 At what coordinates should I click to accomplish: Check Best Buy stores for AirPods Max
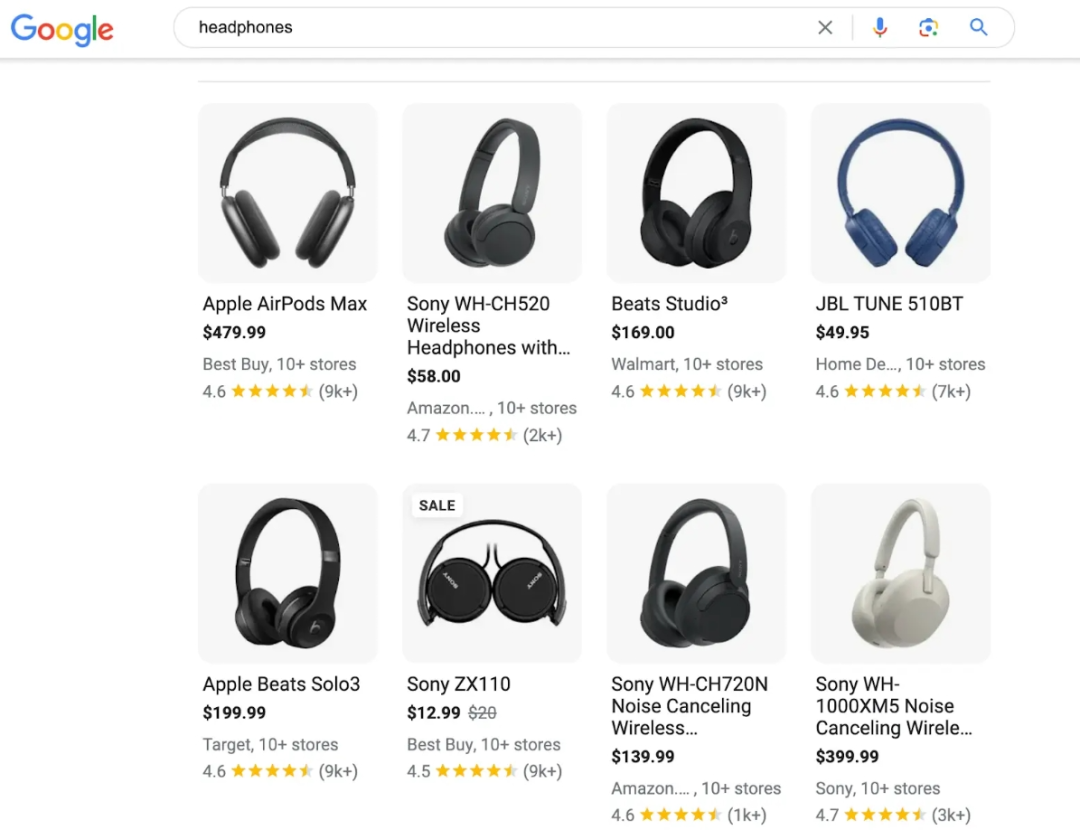[x=279, y=364]
